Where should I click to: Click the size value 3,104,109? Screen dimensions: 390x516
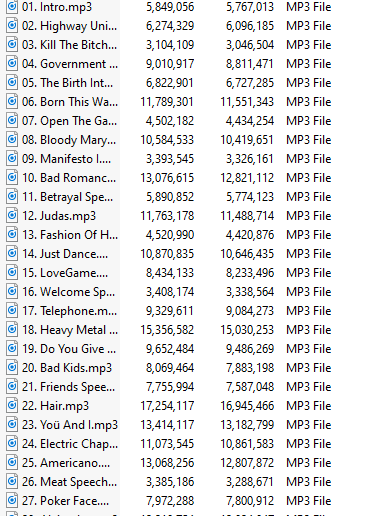coord(170,45)
